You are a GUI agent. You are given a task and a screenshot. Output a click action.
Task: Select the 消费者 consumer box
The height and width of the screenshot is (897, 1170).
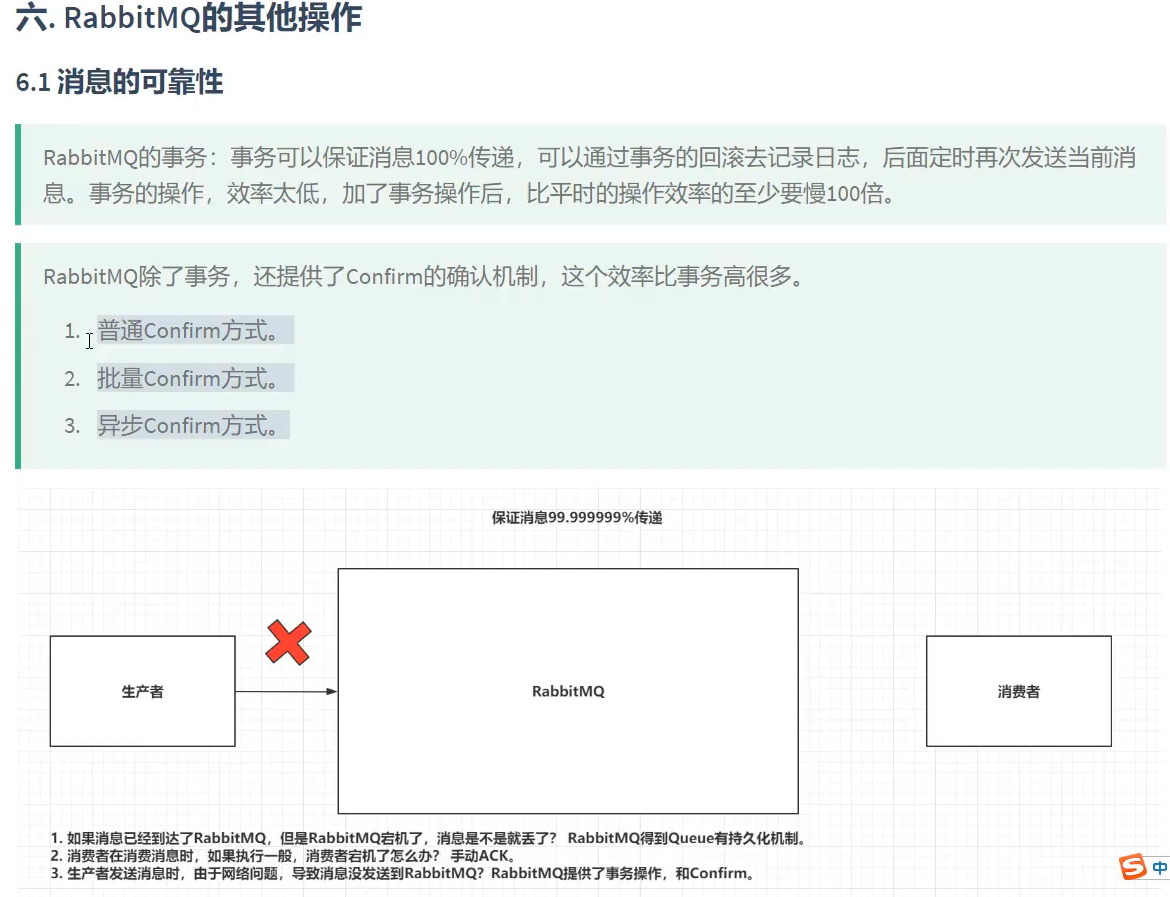point(1018,691)
